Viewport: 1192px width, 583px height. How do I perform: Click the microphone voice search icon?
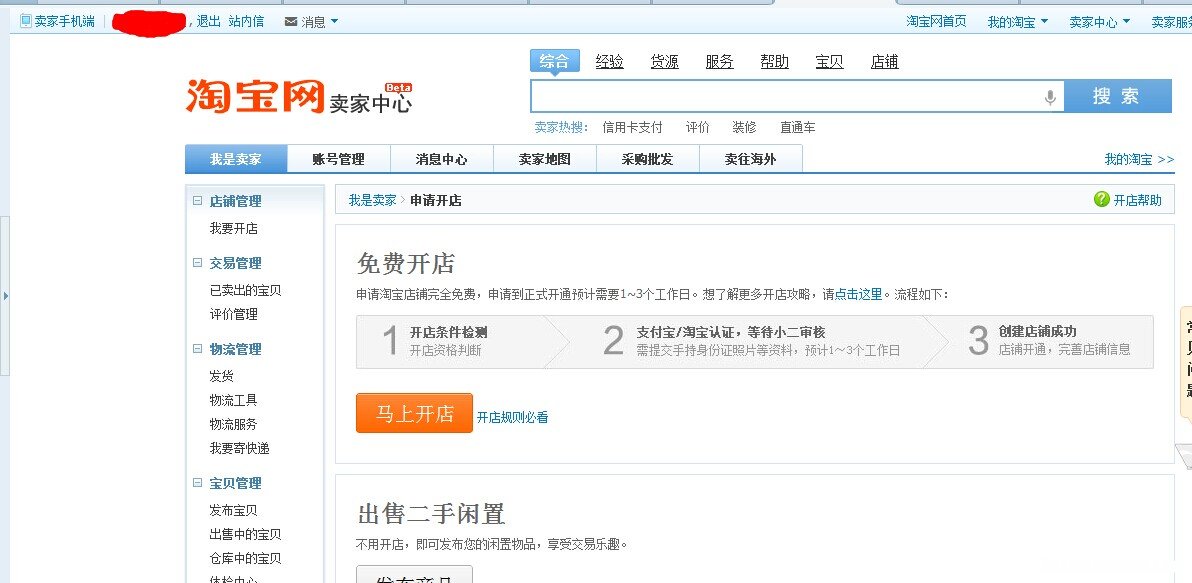point(1050,97)
